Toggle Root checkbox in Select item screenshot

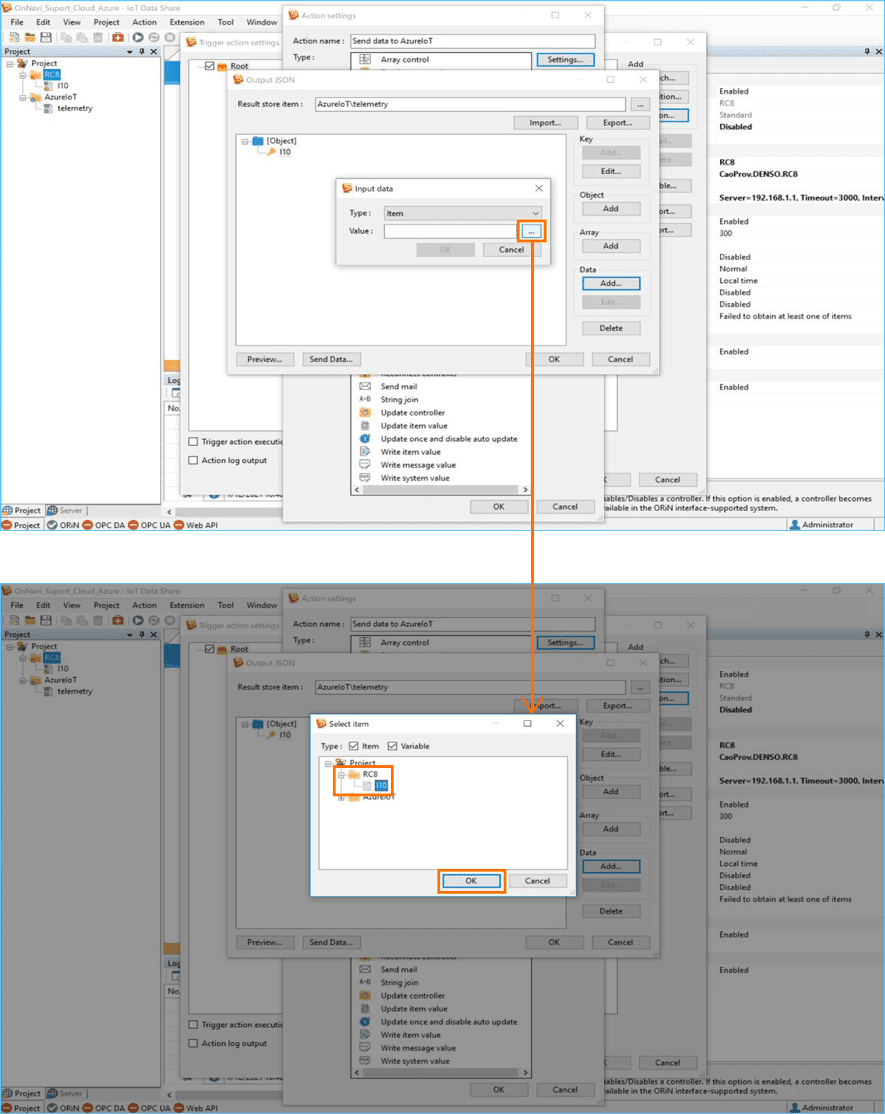click(210, 649)
